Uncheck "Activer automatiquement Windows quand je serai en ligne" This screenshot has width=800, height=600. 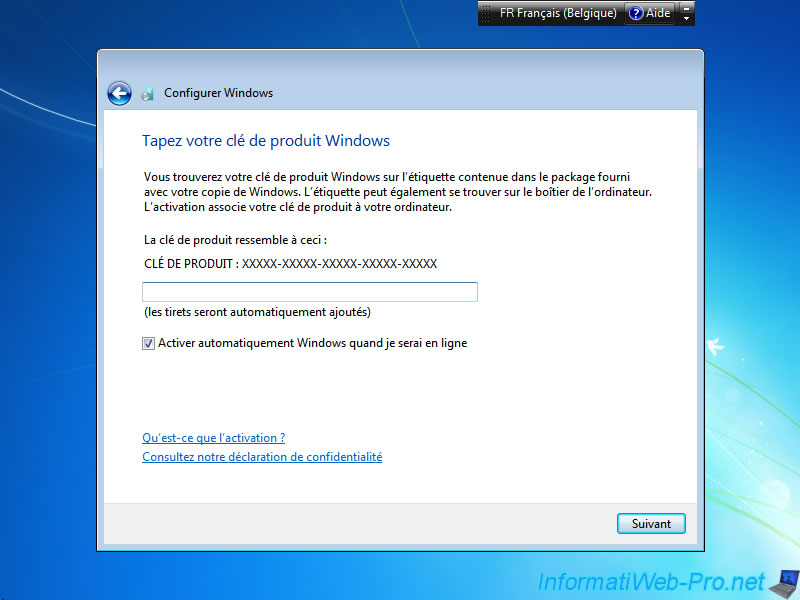pos(147,343)
